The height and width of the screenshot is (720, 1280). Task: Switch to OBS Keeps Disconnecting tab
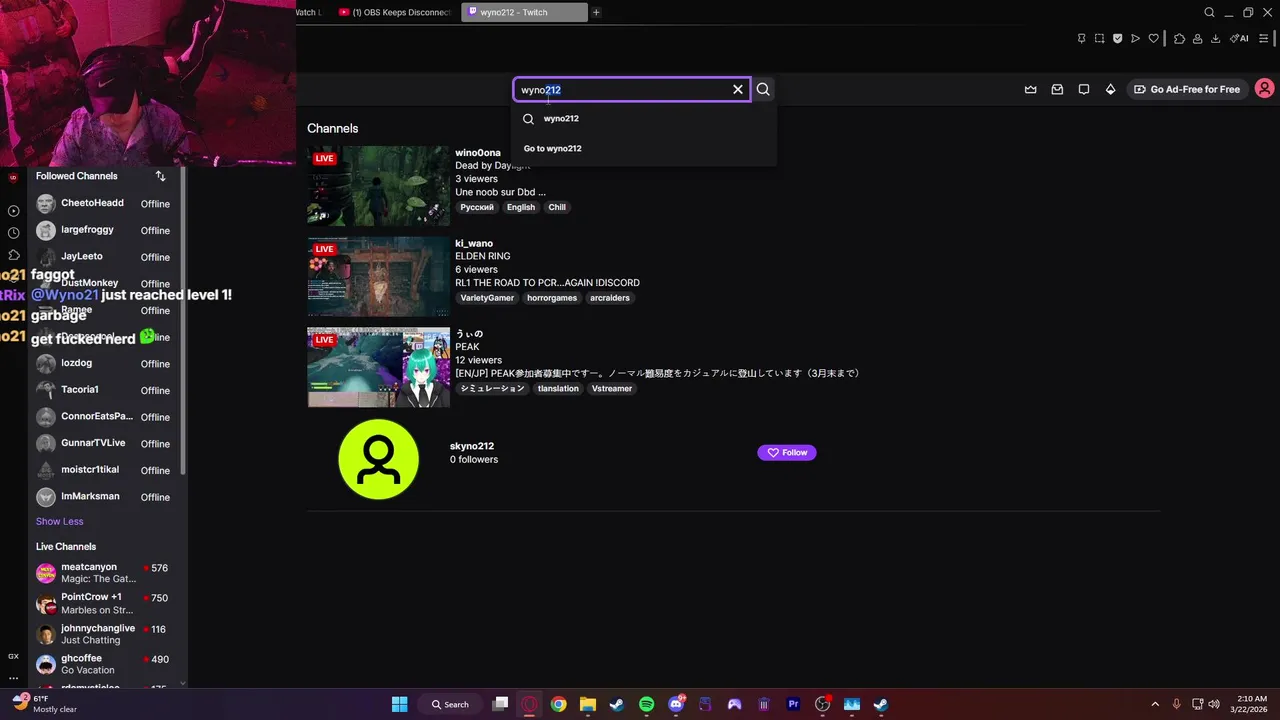[393, 12]
